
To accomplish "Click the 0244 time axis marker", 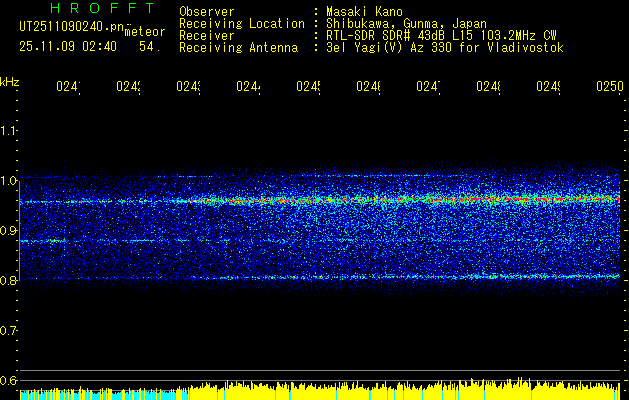I will point(248,87).
